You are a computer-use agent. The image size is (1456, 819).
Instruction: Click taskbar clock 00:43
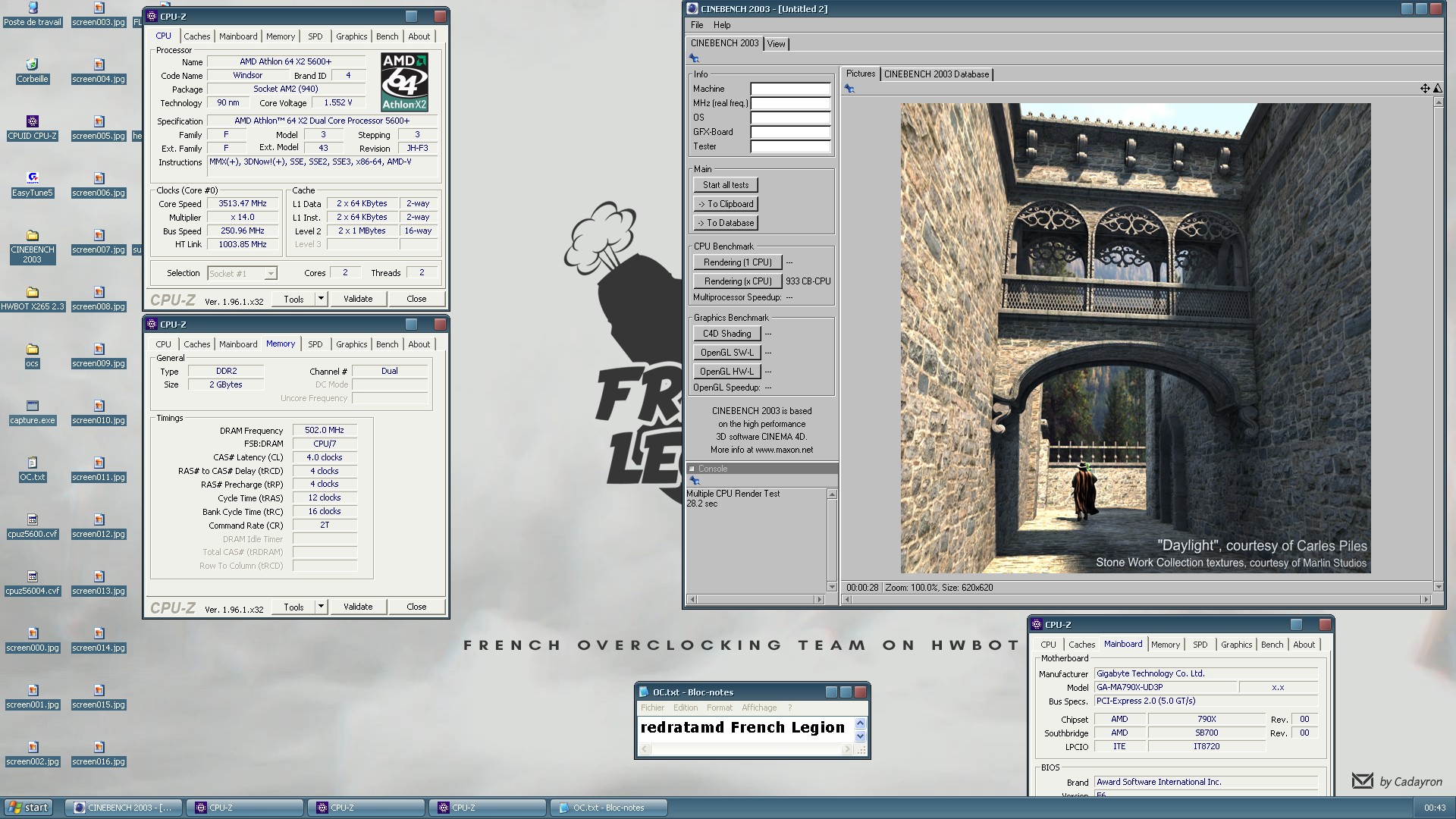coord(1435,808)
